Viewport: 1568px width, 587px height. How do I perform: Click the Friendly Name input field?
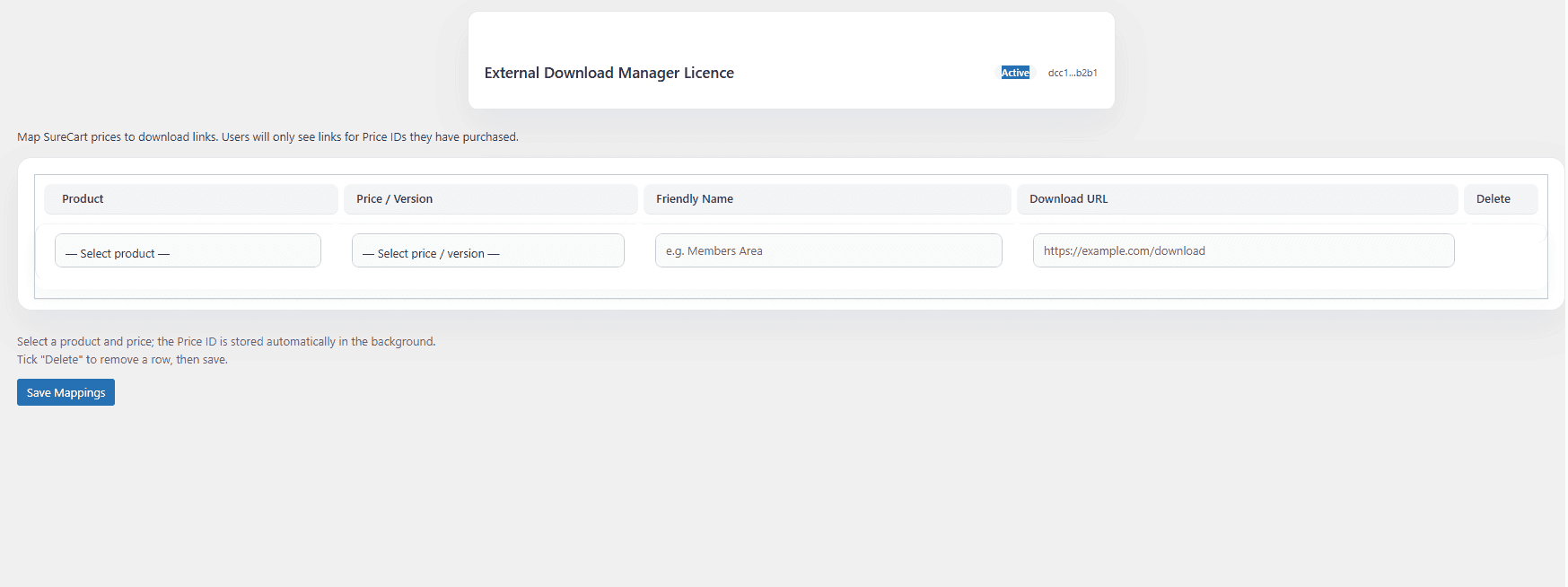click(828, 250)
